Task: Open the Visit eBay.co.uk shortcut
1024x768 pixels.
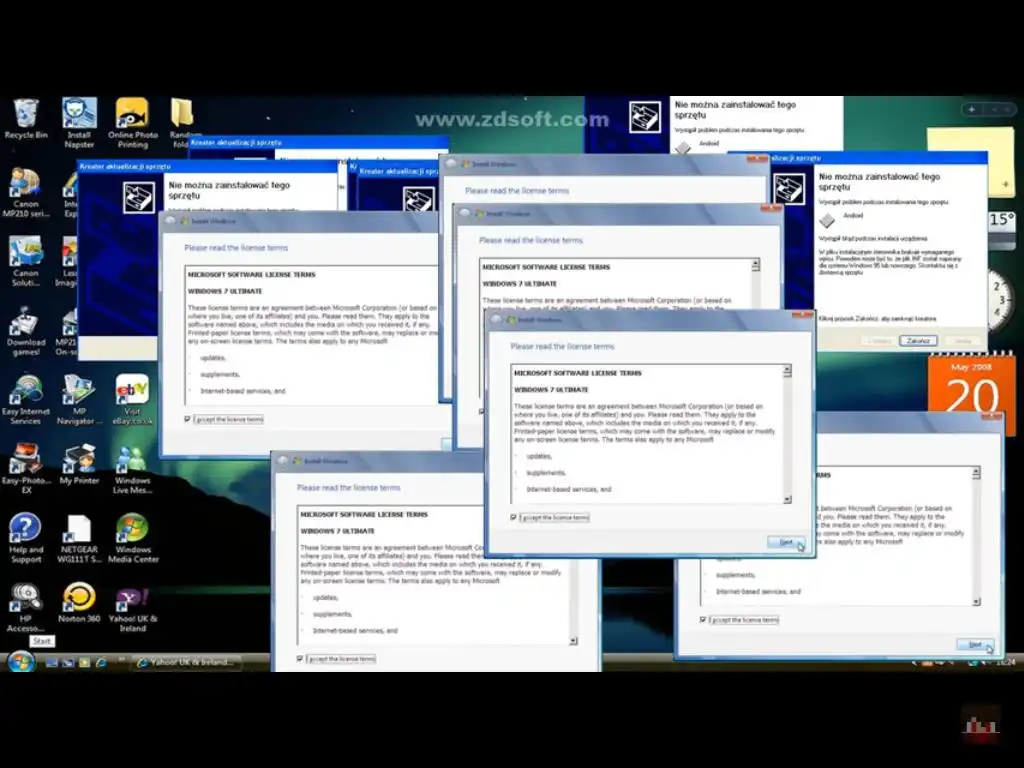Action: point(133,400)
